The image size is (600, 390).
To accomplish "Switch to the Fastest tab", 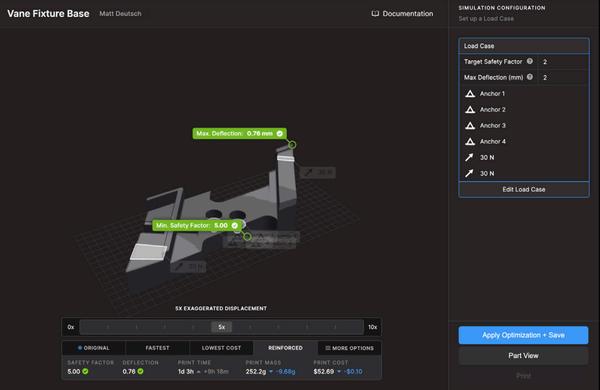I will pos(157,348).
